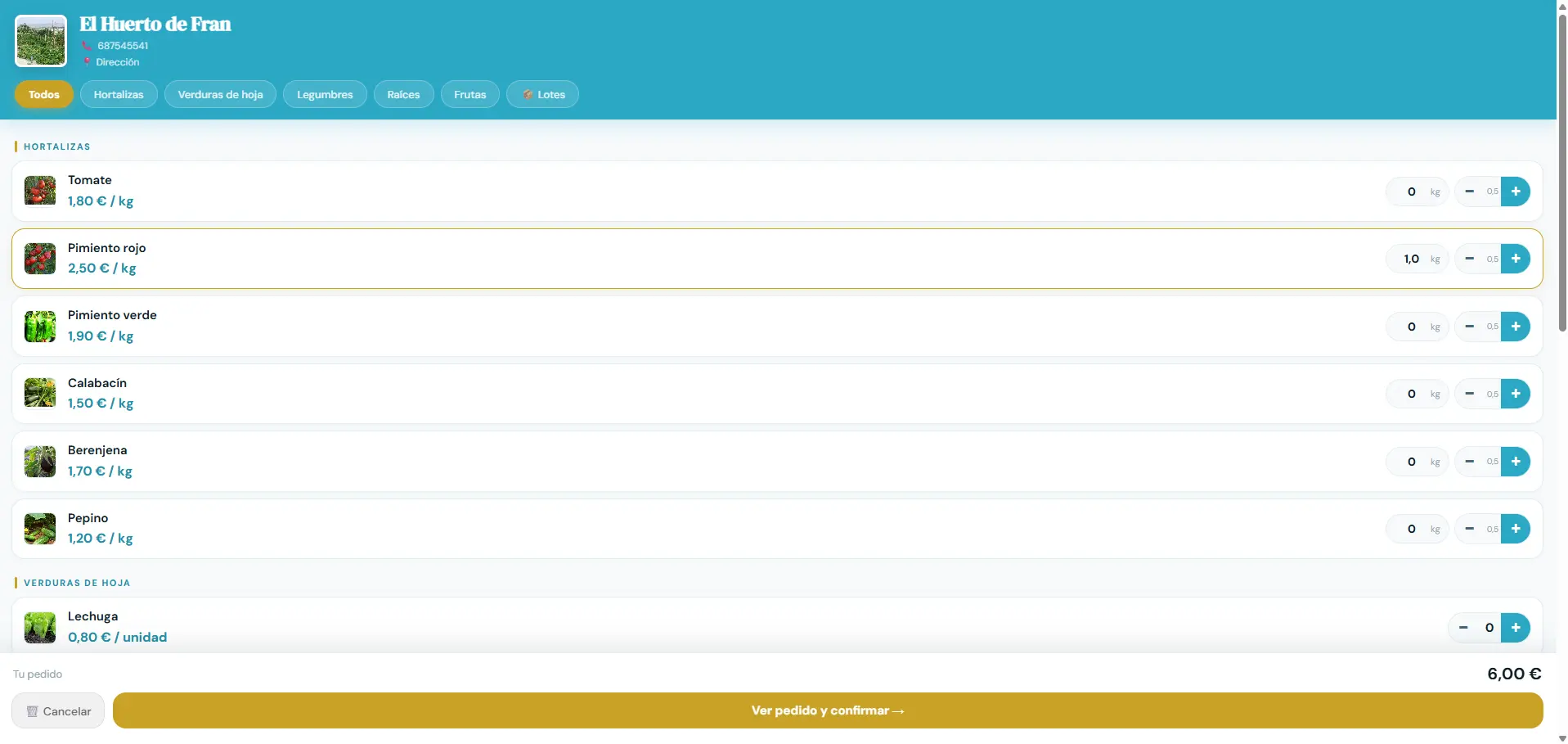Filter products by Legumbres
The image size is (1568, 744).
pos(325,95)
